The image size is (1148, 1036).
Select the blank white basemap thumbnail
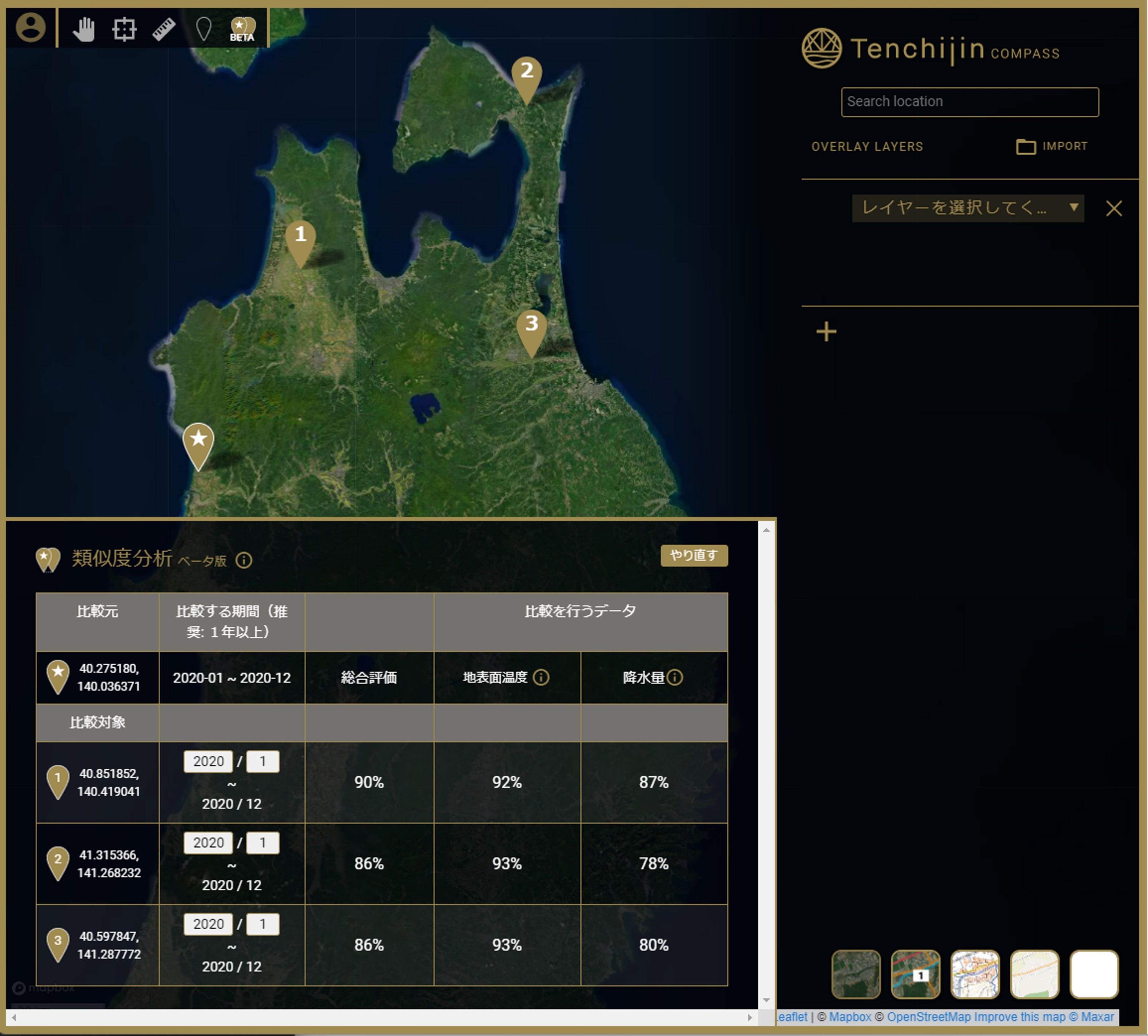point(1093,974)
